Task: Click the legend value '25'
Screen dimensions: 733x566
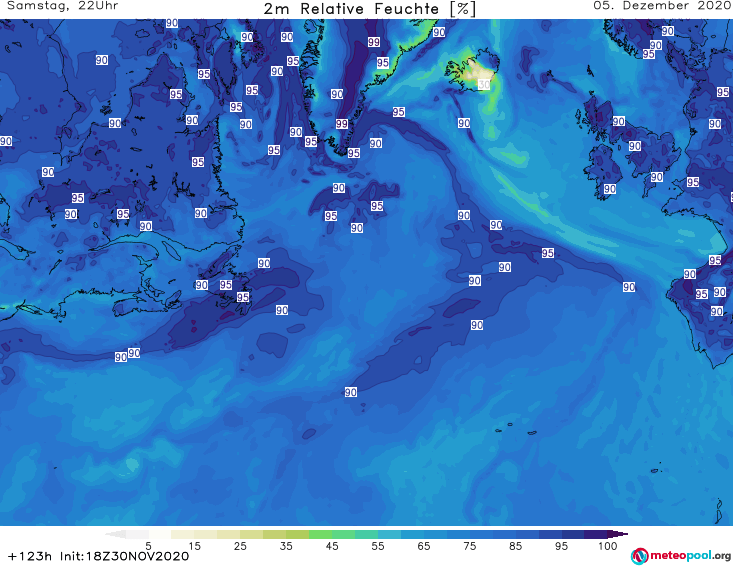Action: [240, 546]
